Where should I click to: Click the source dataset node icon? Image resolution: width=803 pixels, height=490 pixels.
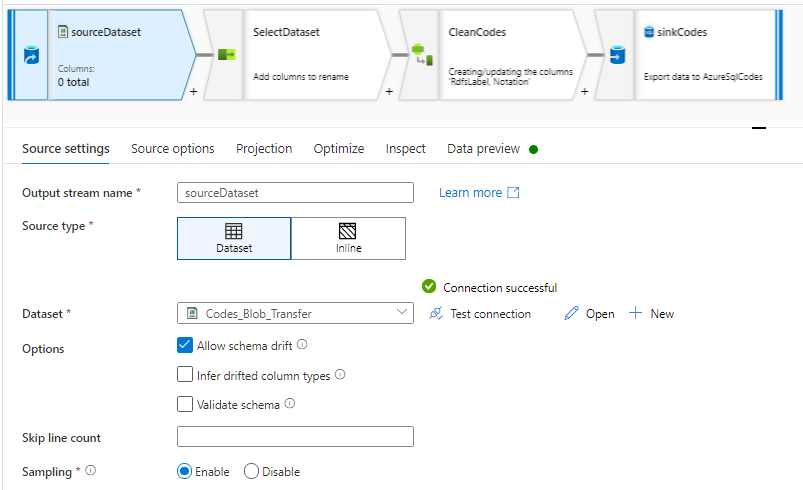pyautogui.click(x=30, y=56)
